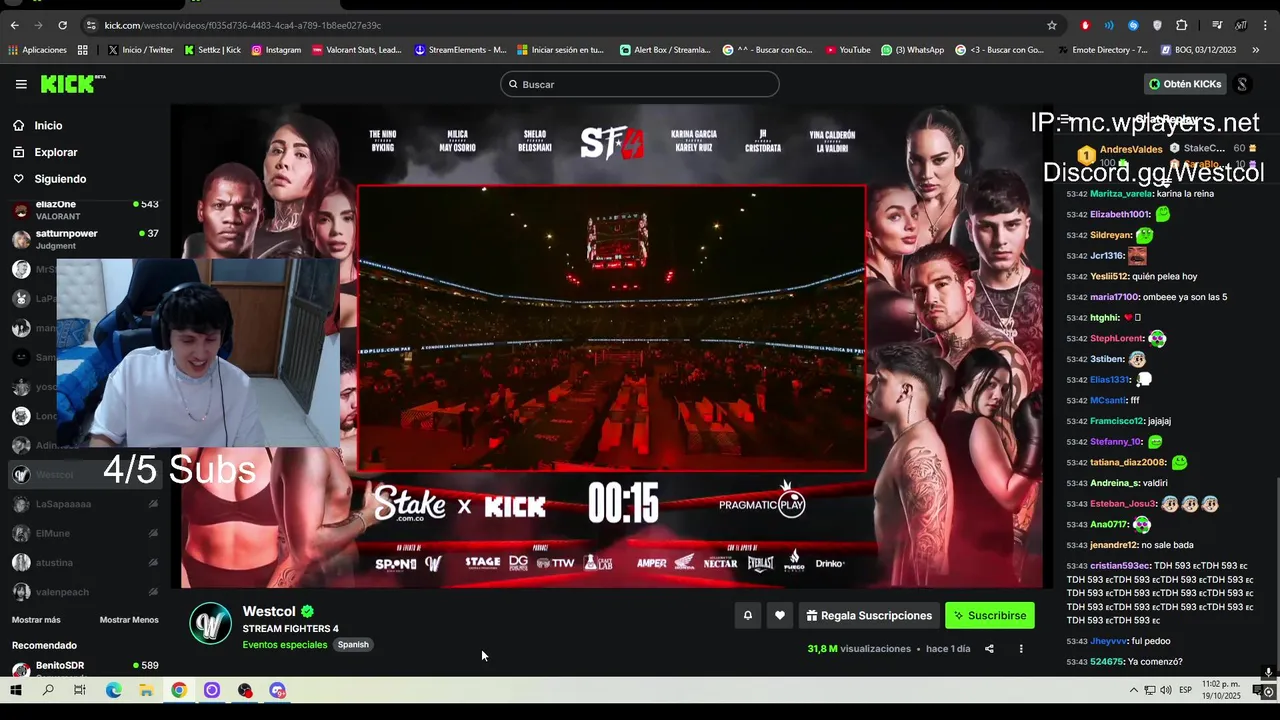The width and height of the screenshot is (1280, 720).
Task: Click the green Suscribirse button
Action: pos(990,616)
